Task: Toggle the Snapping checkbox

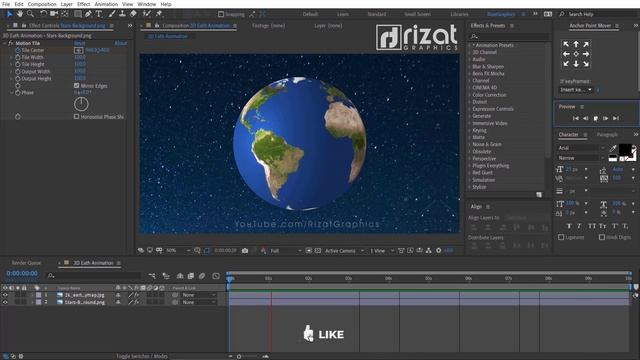Action: pyautogui.click(x=221, y=14)
